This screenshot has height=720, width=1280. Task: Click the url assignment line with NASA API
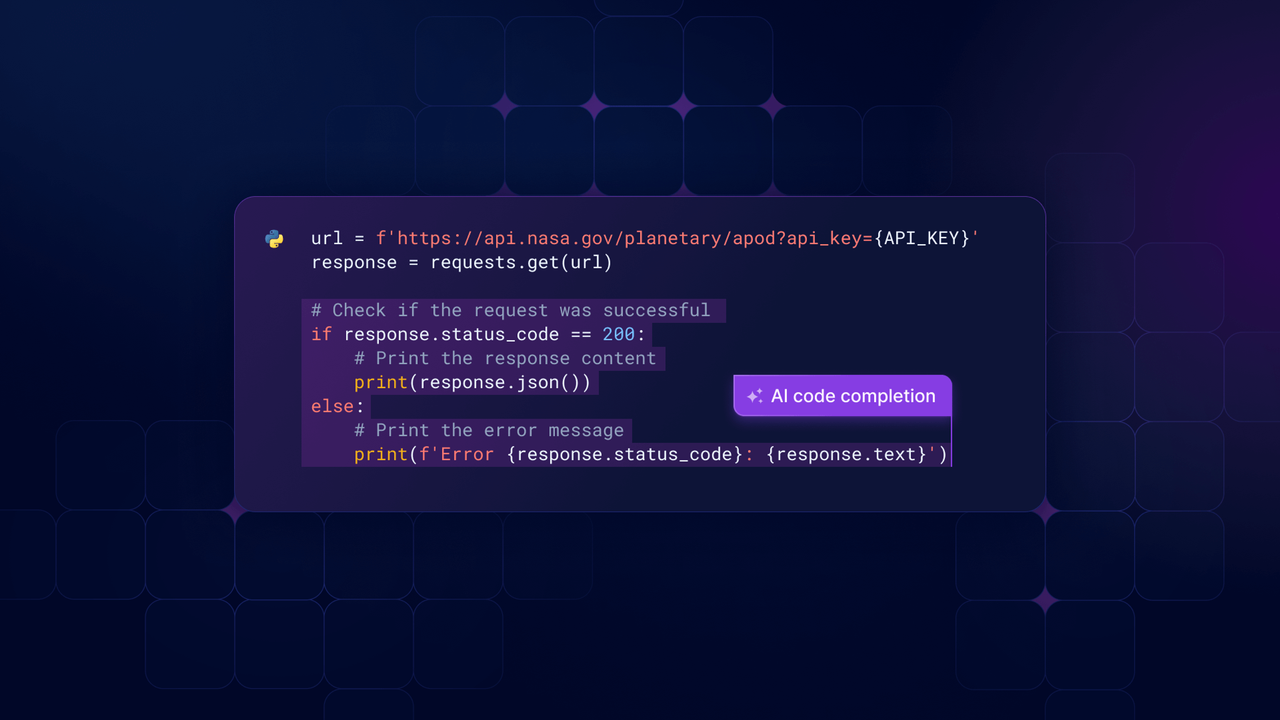pyautogui.click(x=645, y=239)
